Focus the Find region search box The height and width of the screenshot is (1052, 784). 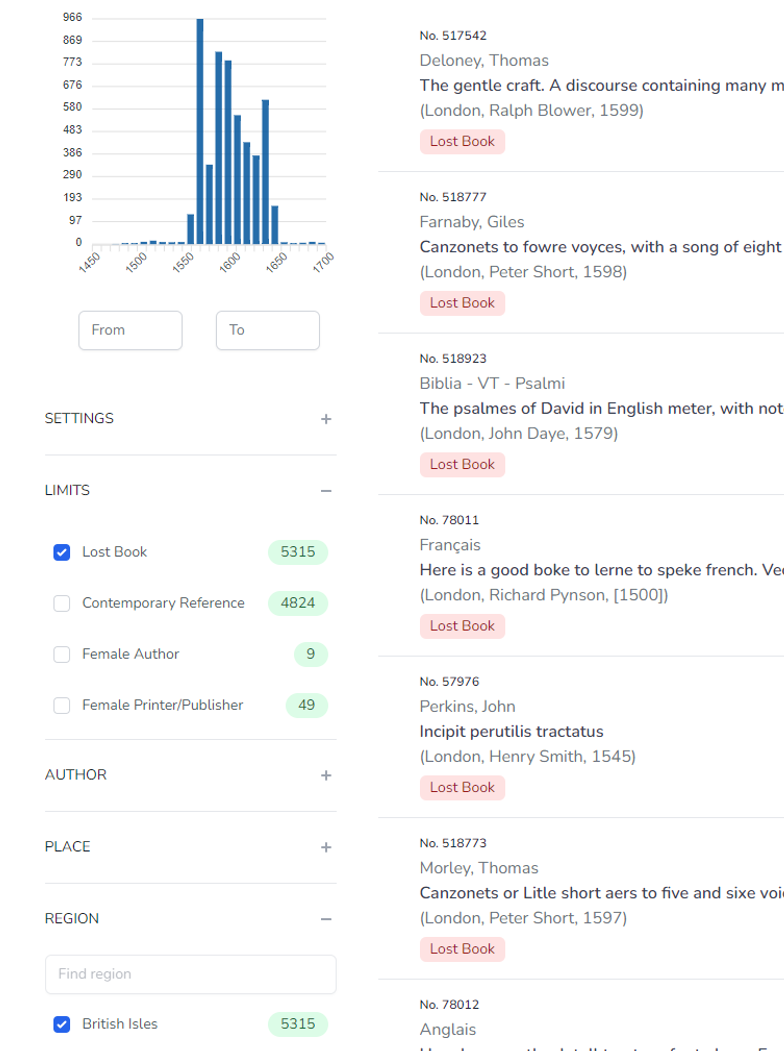click(190, 974)
